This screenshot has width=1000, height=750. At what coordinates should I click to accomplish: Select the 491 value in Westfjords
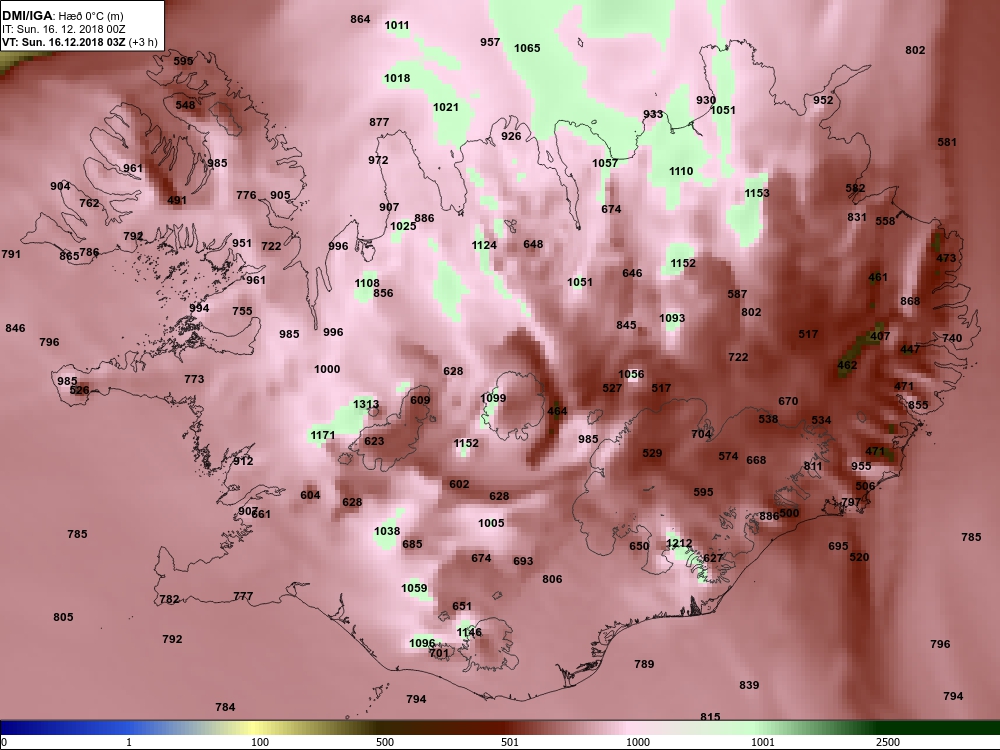point(177,200)
